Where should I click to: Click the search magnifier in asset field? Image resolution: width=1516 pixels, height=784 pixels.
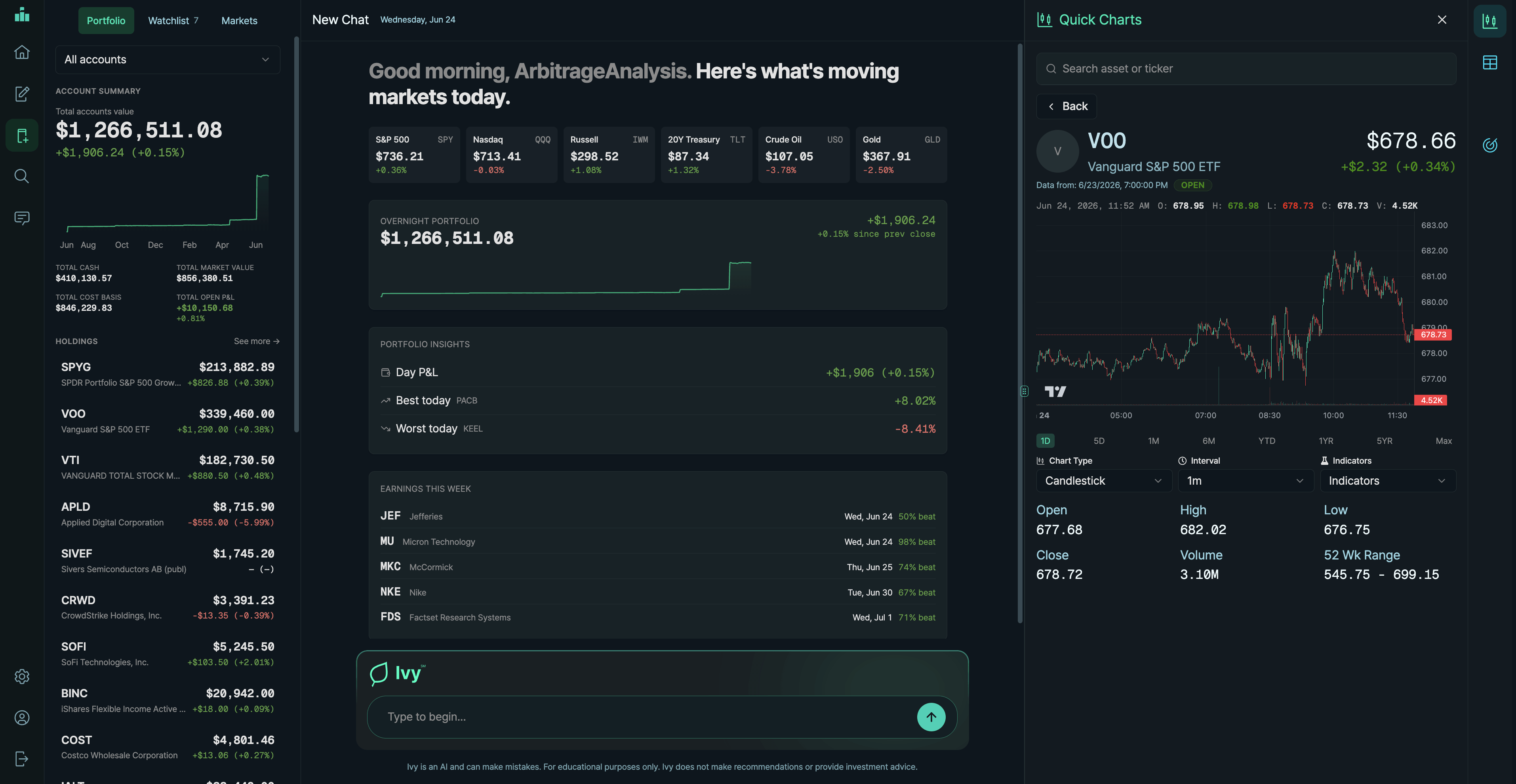click(1051, 69)
